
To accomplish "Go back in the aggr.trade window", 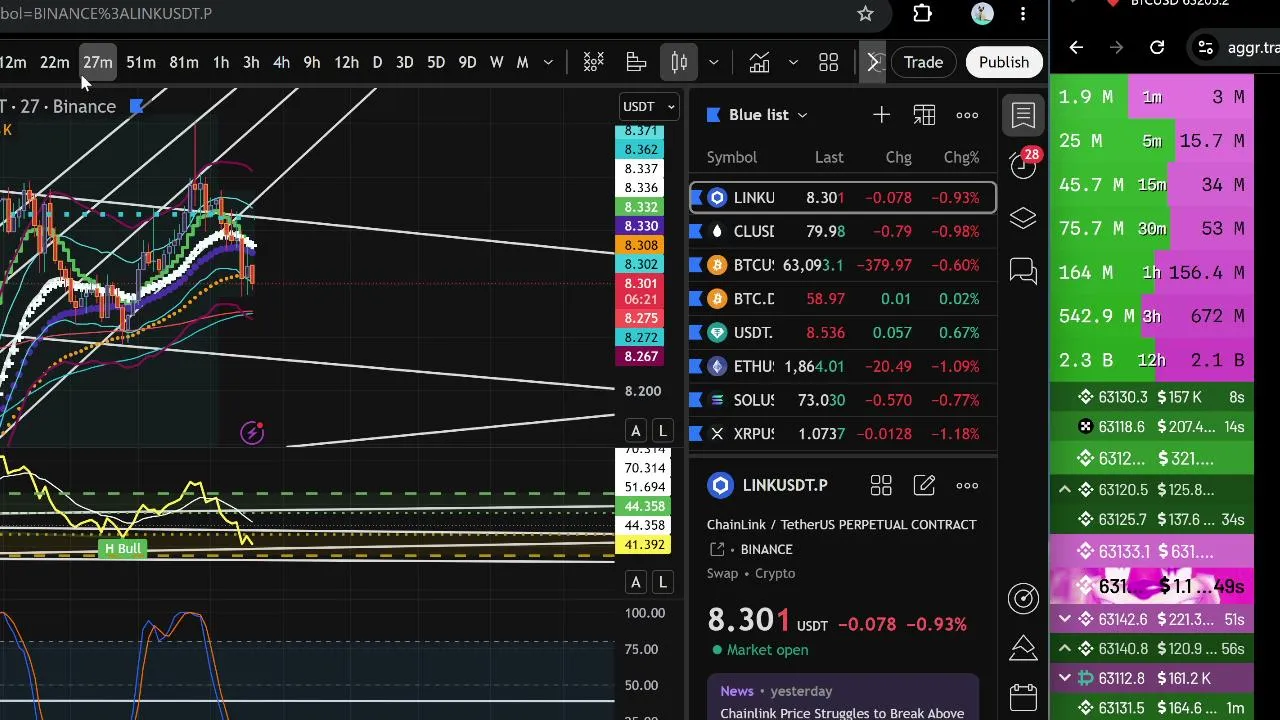I will click(x=1076, y=47).
